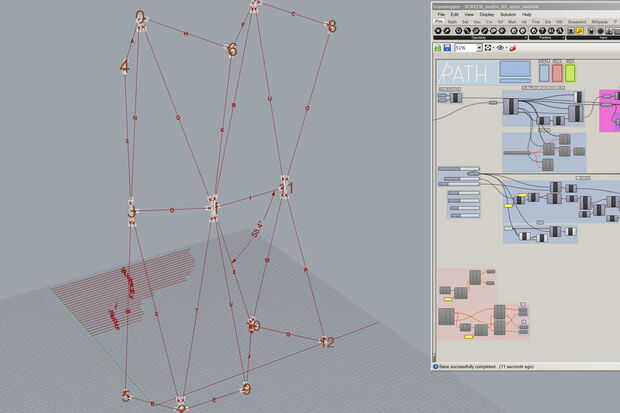Click the blue Save floppy disk icon
Image resolution: width=620 pixels, height=413 pixels.
[x=447, y=48]
